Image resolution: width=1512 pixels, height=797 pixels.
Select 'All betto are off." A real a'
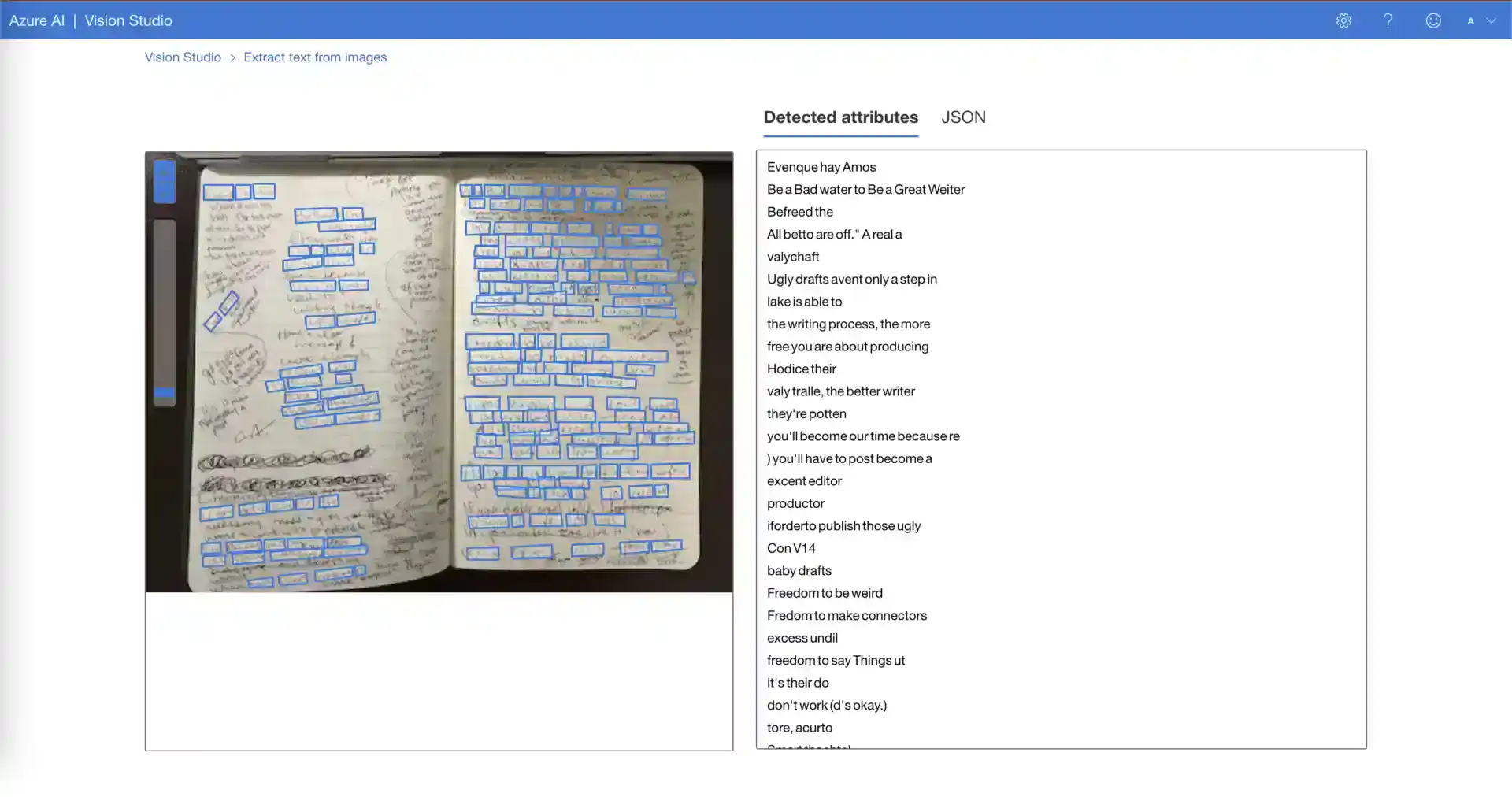pyautogui.click(x=834, y=235)
